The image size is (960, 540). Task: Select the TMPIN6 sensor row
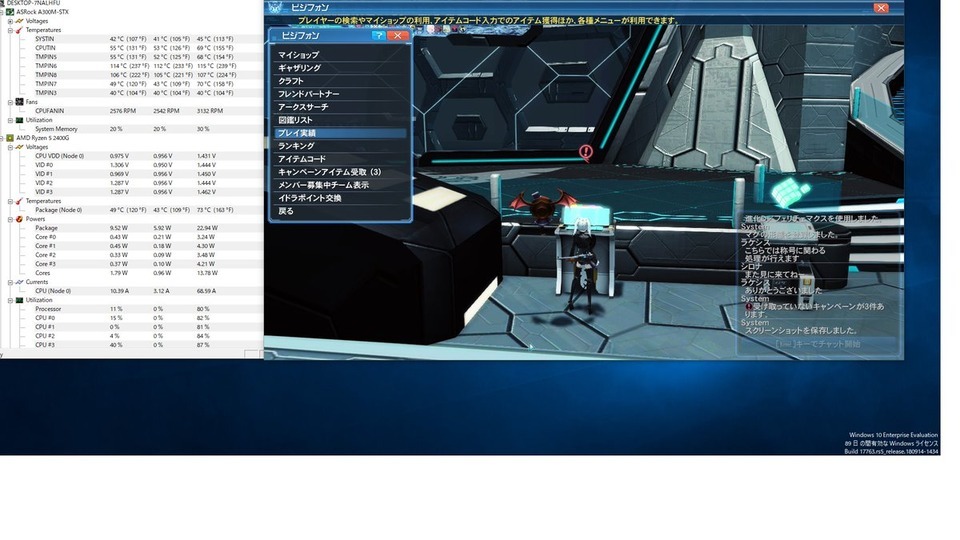click(132, 66)
